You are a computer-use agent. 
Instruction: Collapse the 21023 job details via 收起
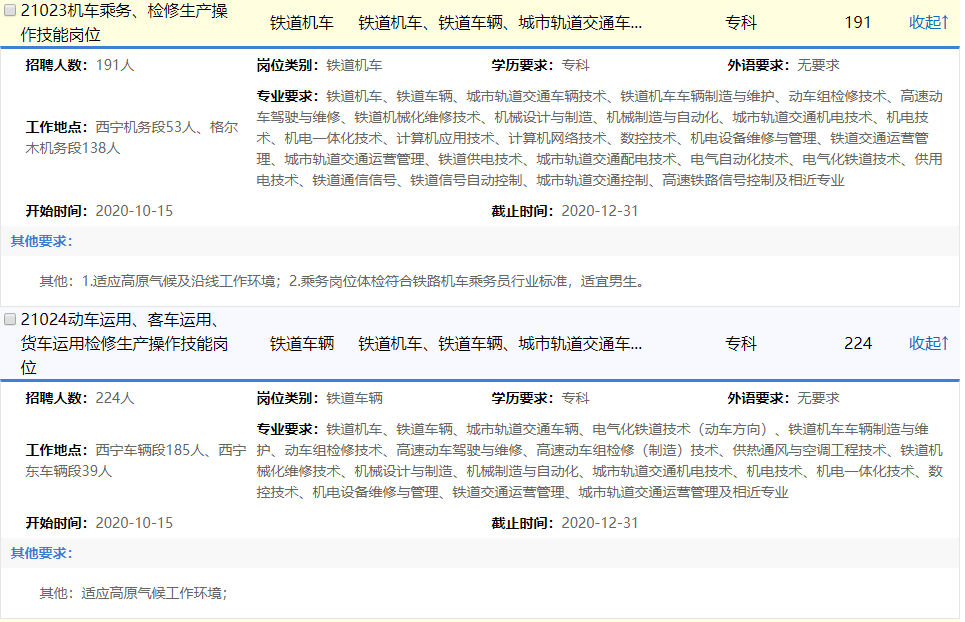click(928, 22)
